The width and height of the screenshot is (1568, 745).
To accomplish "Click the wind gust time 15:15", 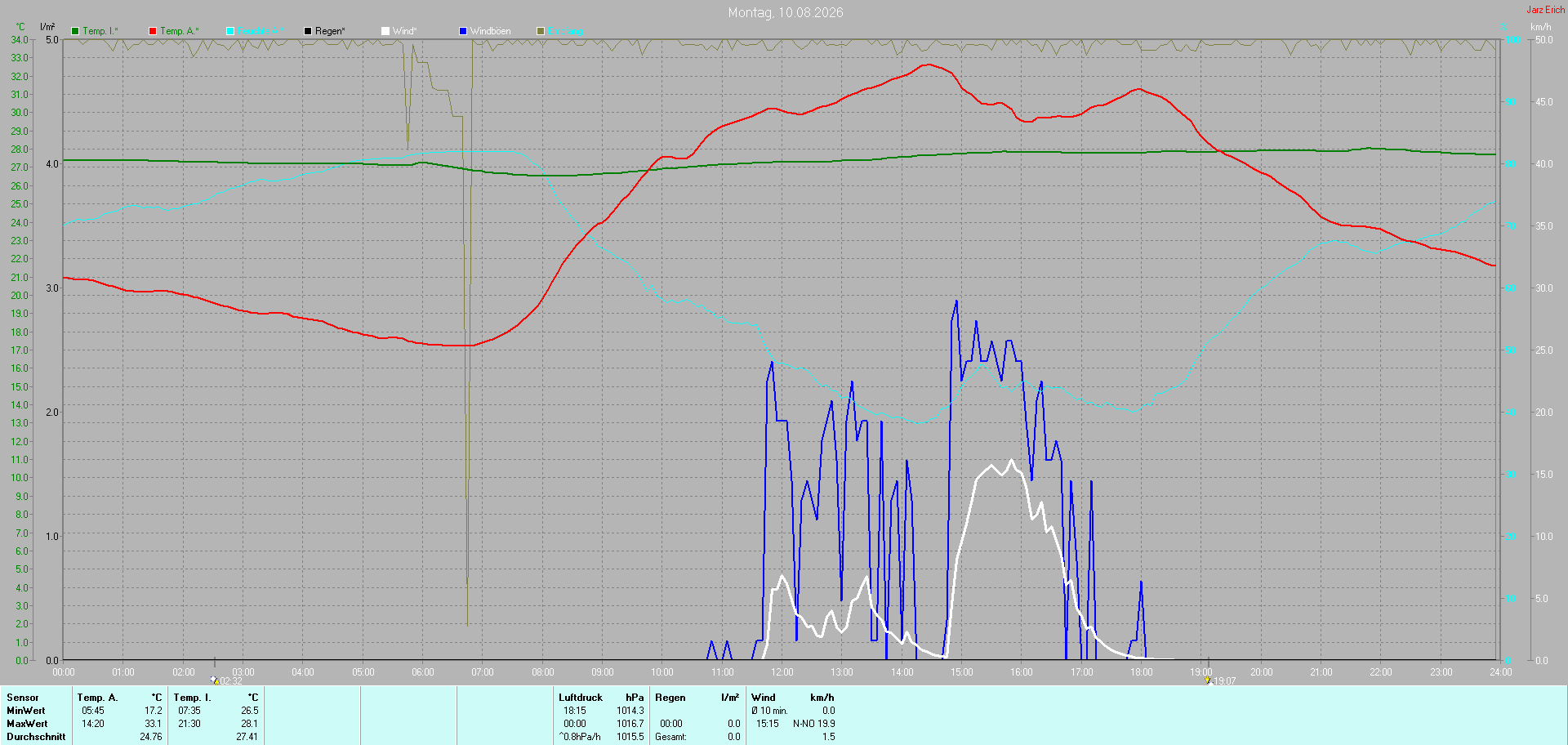I will (x=768, y=724).
